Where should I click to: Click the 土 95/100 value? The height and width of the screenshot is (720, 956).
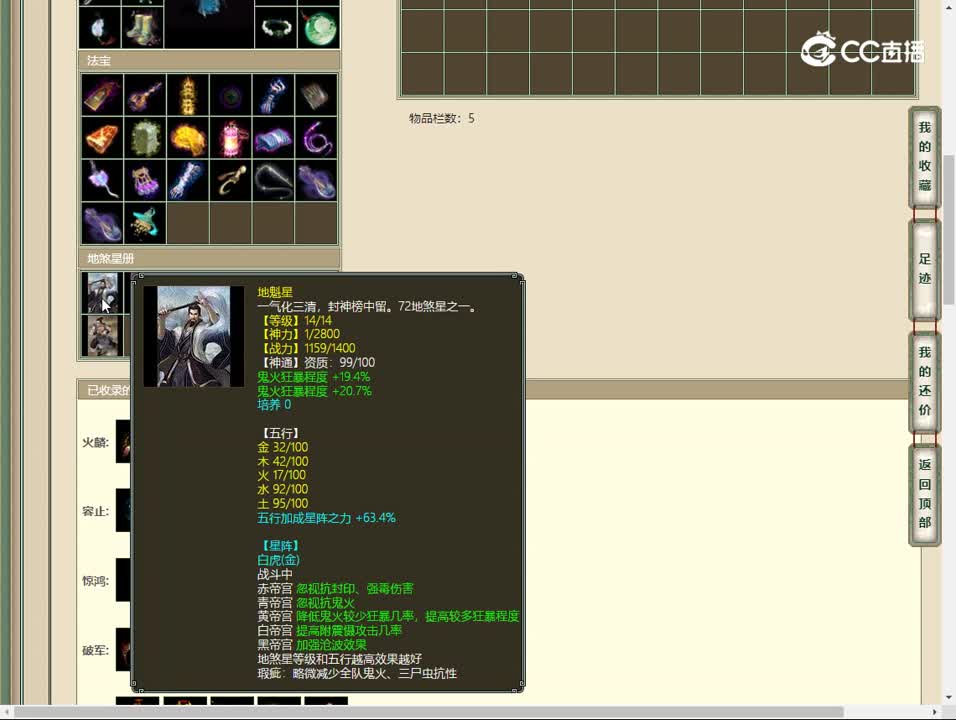(283, 504)
